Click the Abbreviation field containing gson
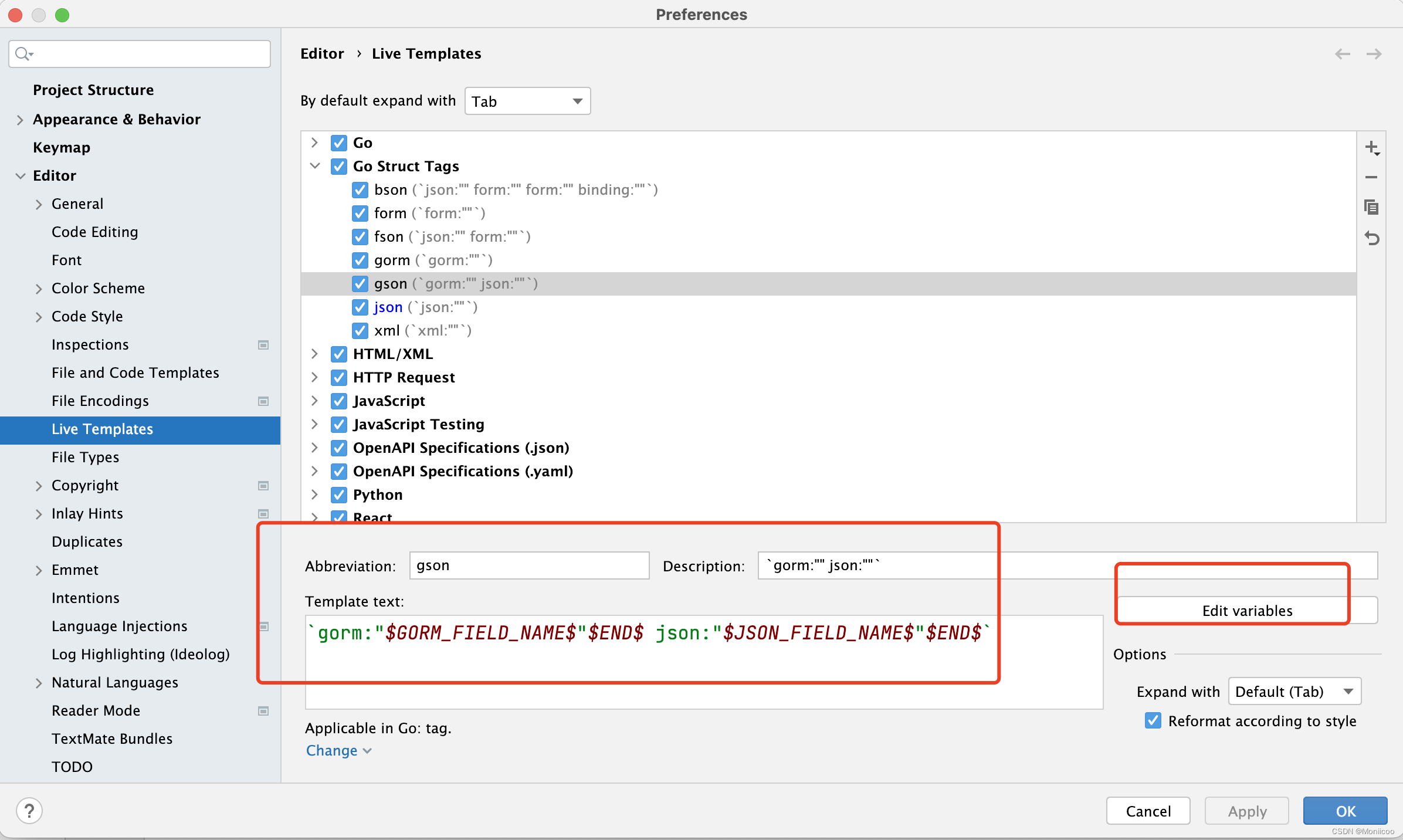 click(x=528, y=565)
